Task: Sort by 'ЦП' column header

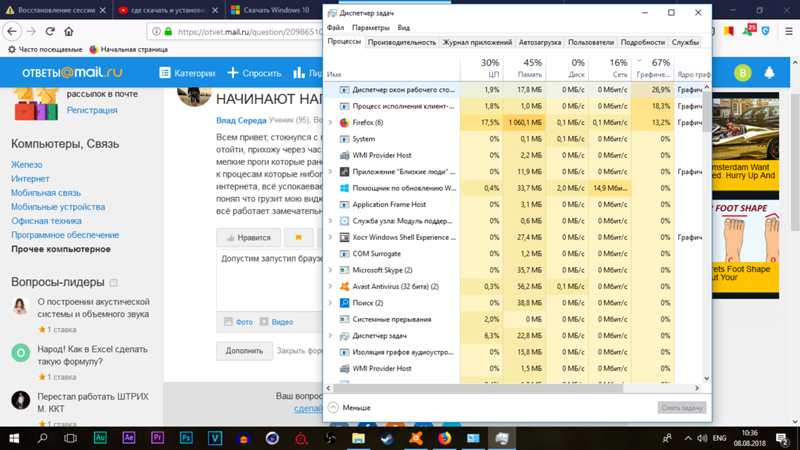Action: pos(481,68)
